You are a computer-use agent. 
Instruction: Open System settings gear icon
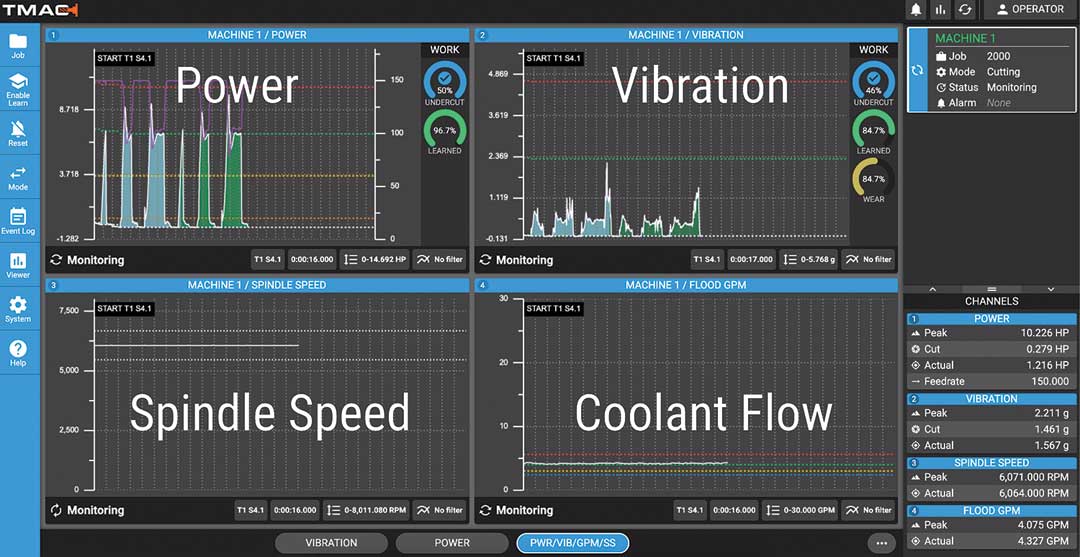18,308
